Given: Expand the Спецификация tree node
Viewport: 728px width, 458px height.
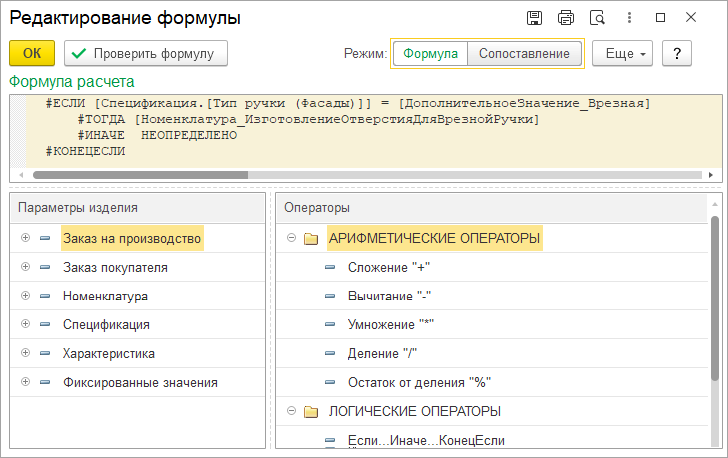Looking at the screenshot, I should click(x=25, y=324).
